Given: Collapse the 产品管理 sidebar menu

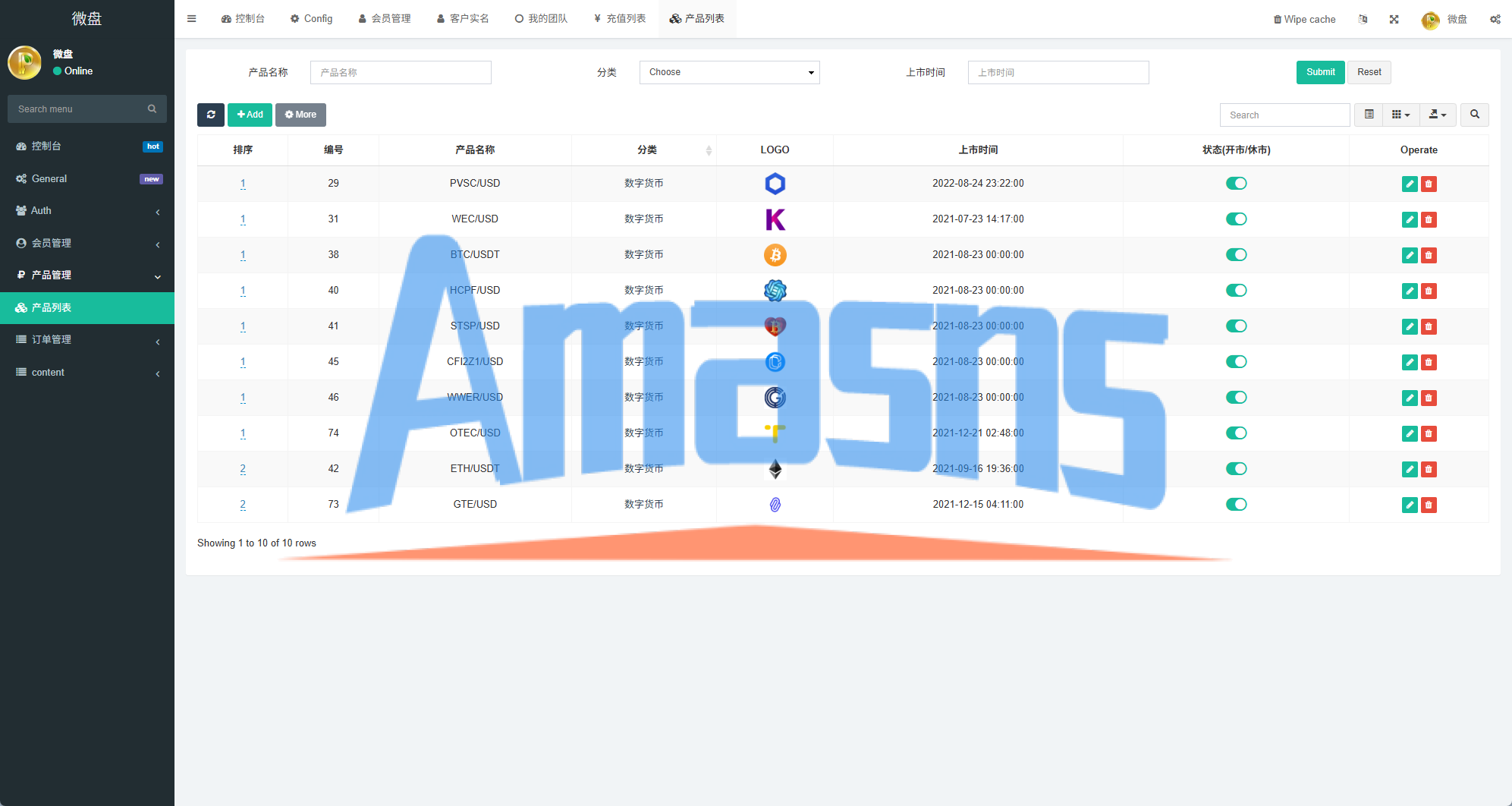Looking at the screenshot, I should 87,275.
